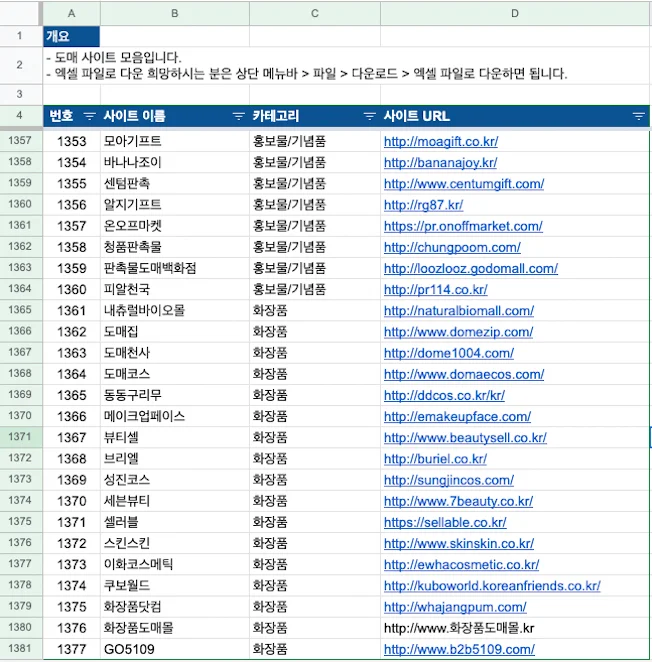Select column B header
This screenshot has width=652, height=662.
[x=175, y=13]
